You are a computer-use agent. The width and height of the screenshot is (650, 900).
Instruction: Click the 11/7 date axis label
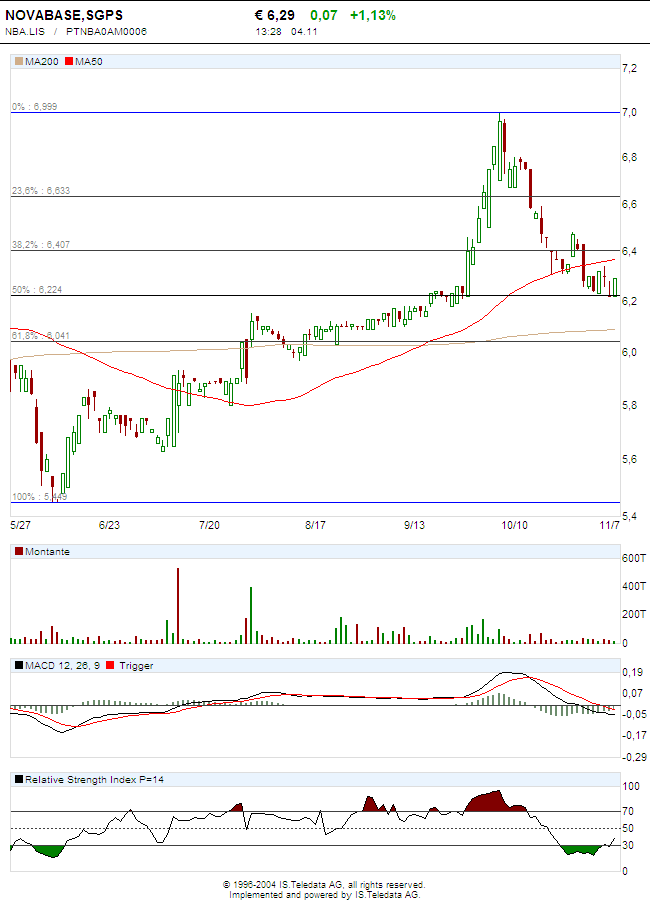point(609,525)
